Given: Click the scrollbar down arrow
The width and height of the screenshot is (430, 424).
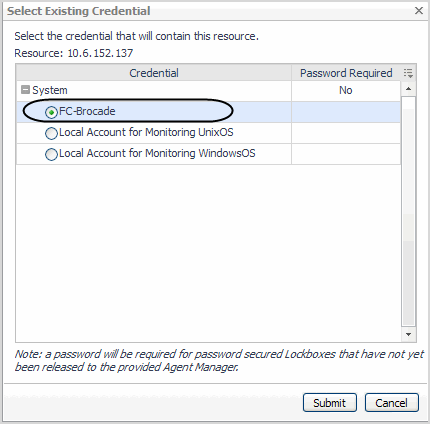Looking at the screenshot, I should tap(408, 334).
